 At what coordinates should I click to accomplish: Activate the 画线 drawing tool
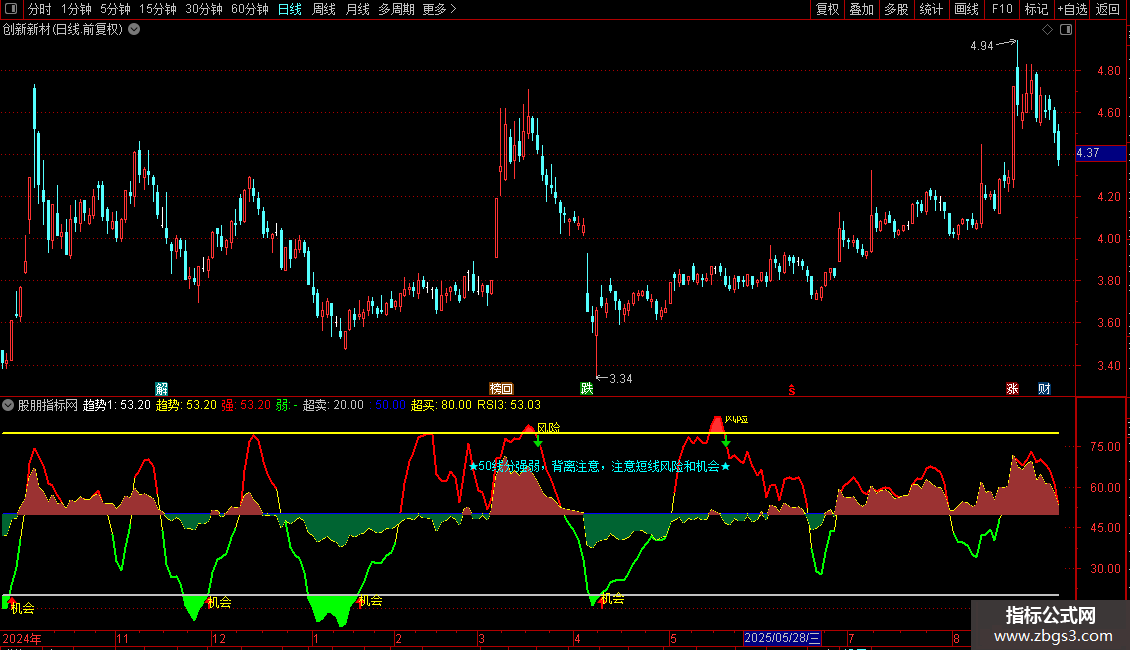point(966,9)
